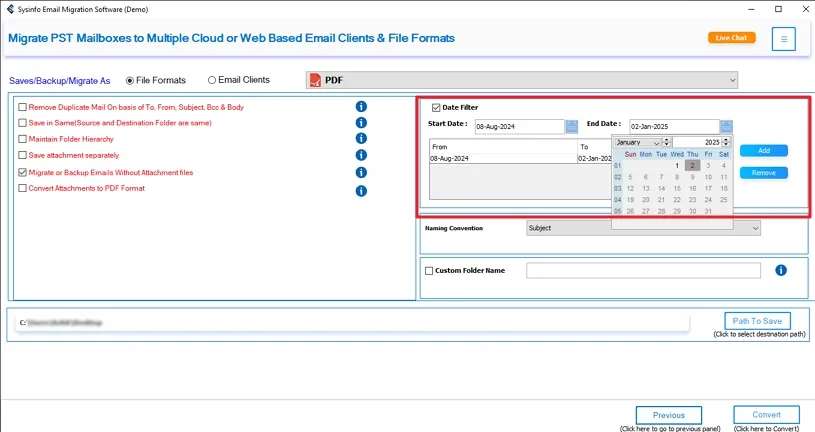Uncheck the Date Filter checkbox
815x432 pixels.
pos(436,108)
